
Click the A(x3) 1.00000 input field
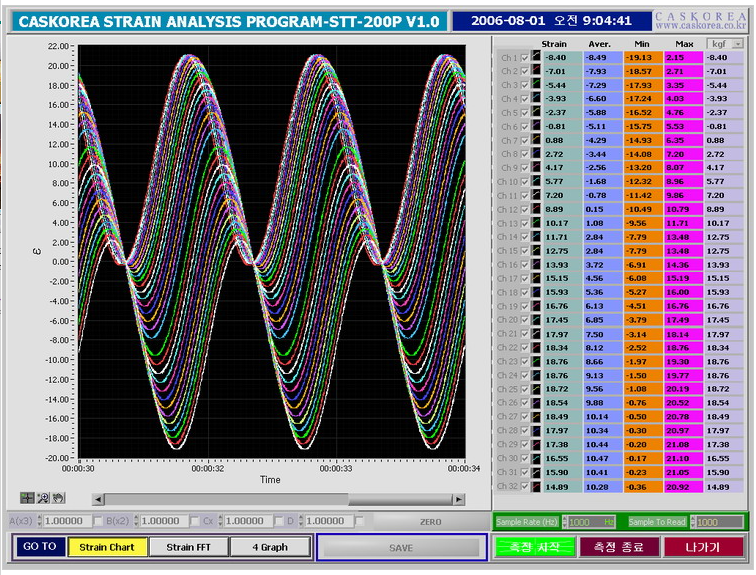click(x=67, y=521)
